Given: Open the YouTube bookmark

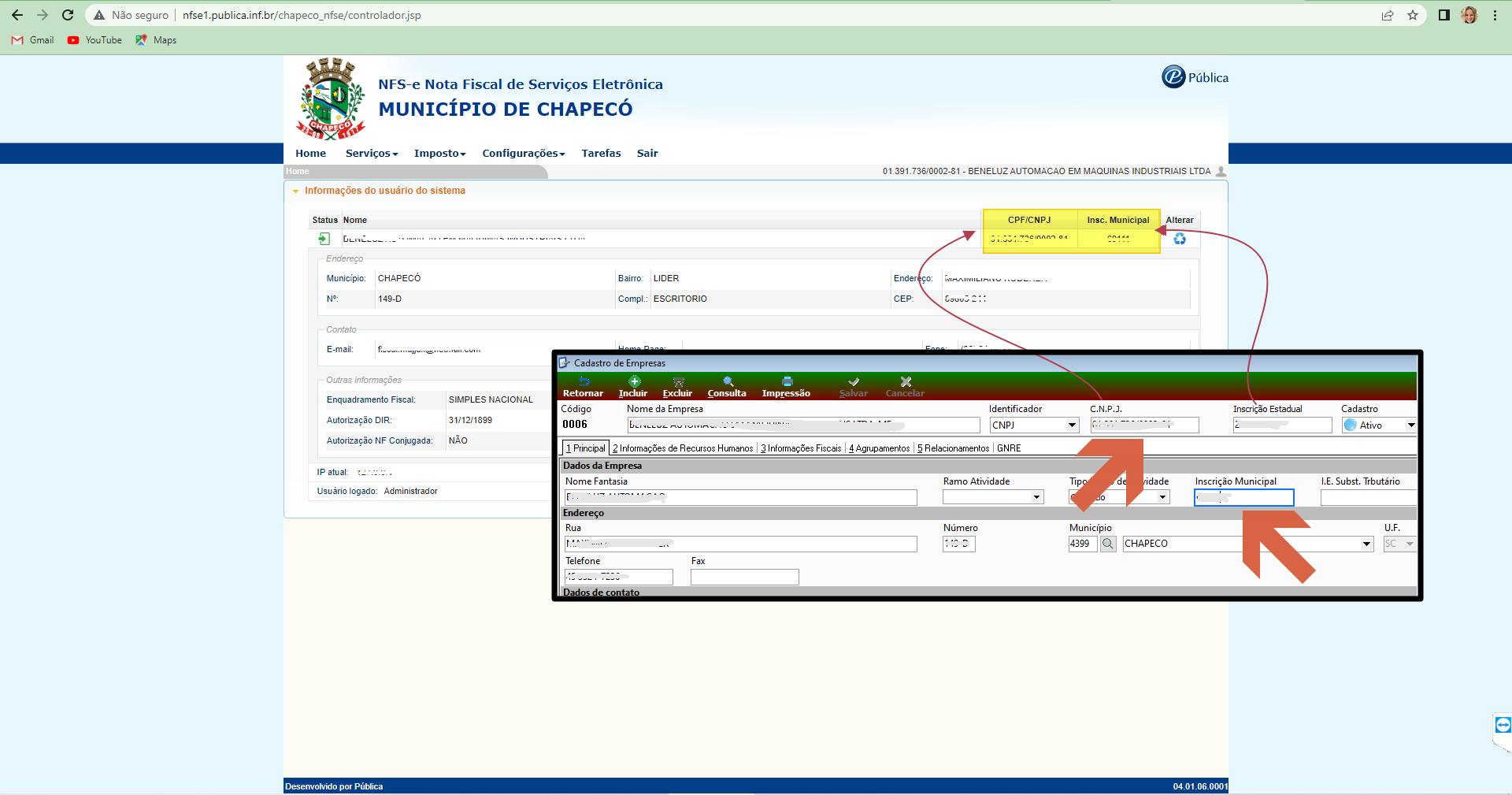Looking at the screenshot, I should 94,40.
